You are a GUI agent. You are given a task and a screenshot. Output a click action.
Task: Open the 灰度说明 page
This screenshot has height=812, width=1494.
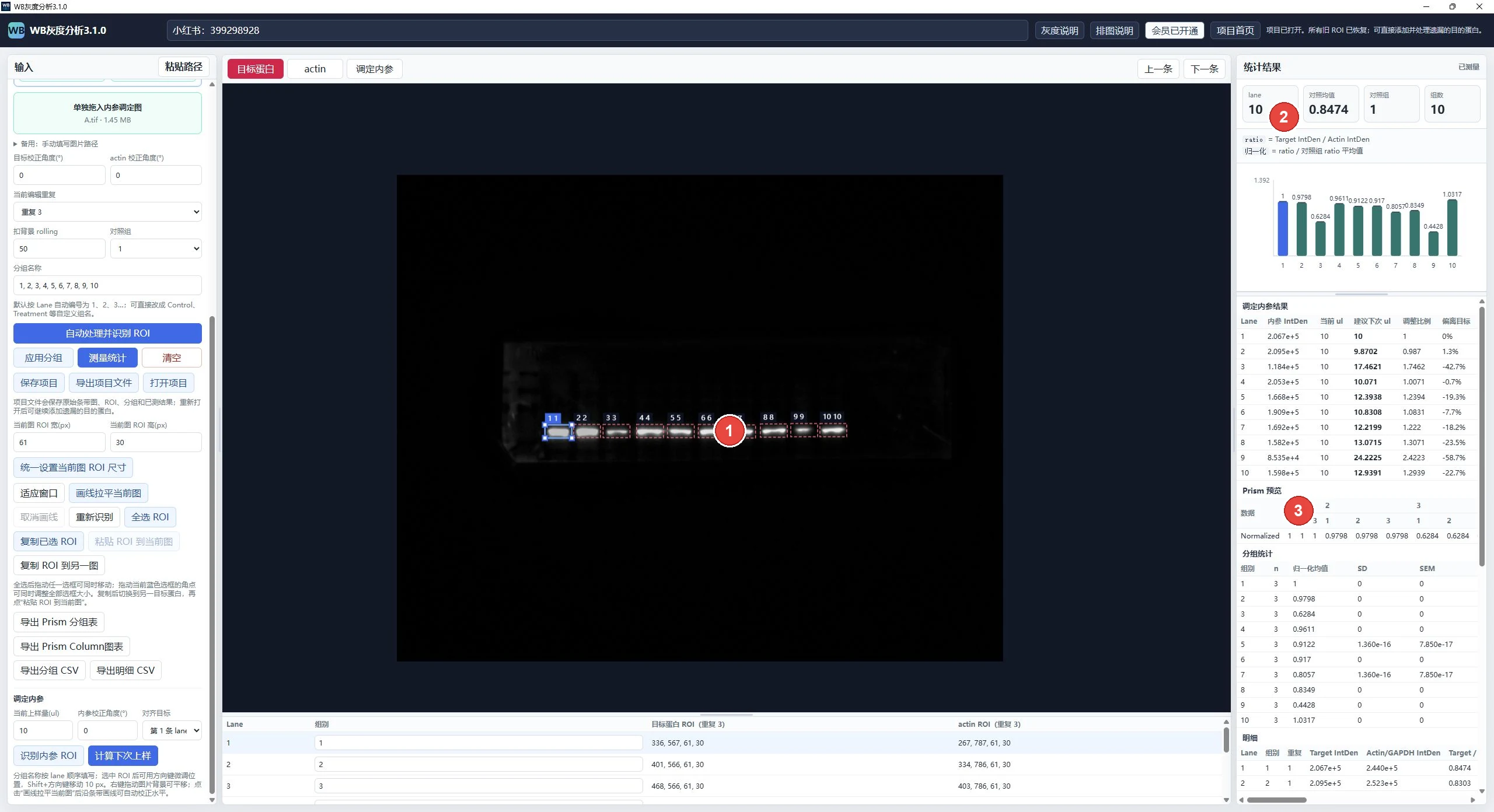(x=1059, y=30)
